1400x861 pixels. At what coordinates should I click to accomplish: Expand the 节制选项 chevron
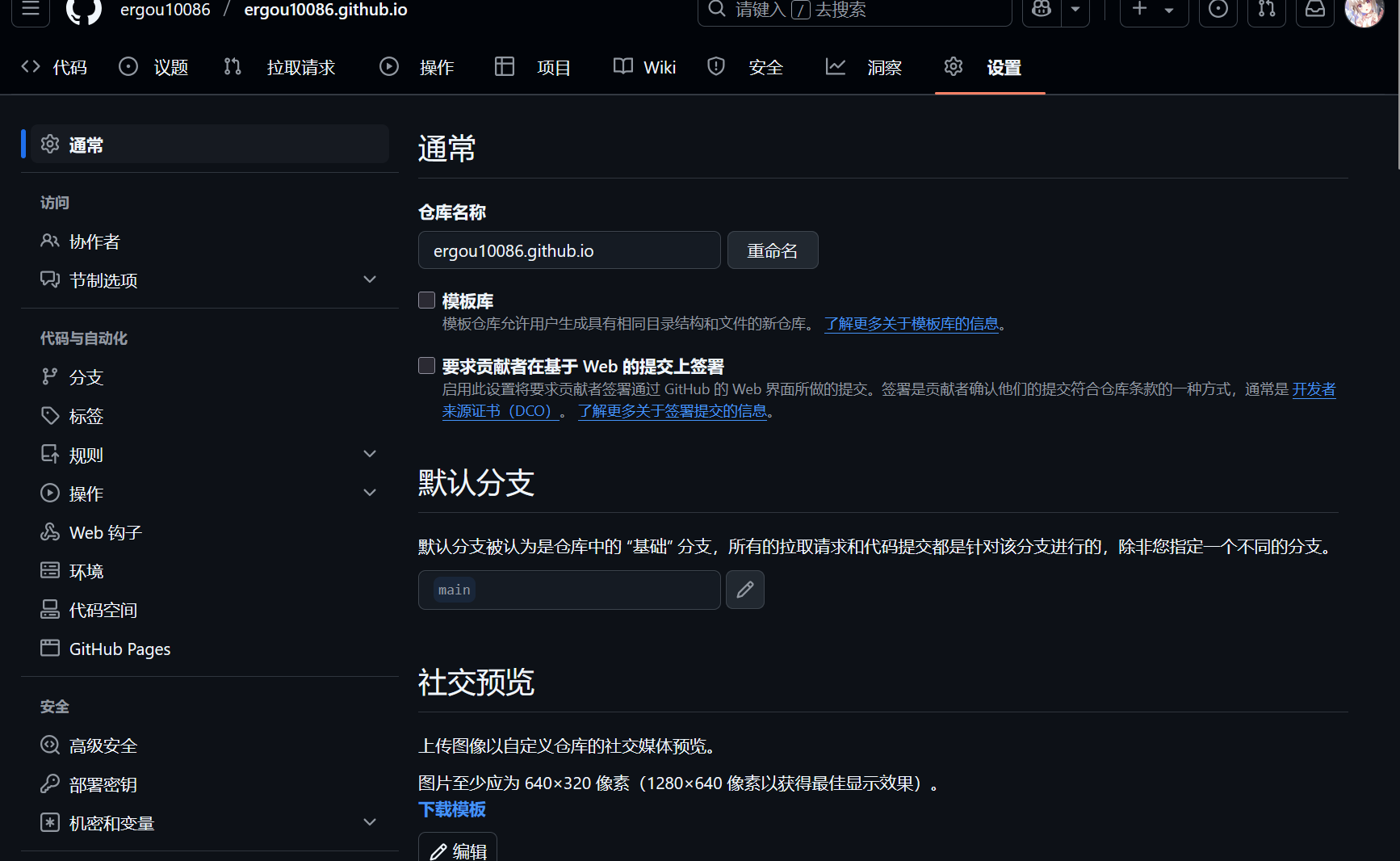370,280
